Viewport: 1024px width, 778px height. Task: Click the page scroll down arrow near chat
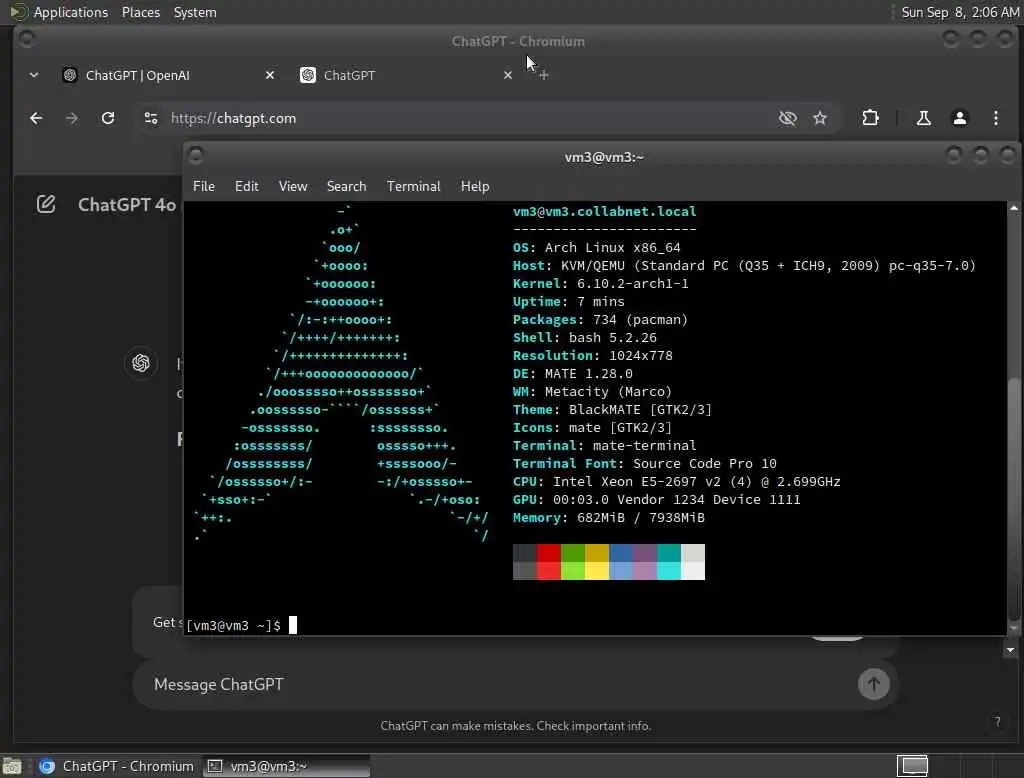click(x=1010, y=650)
